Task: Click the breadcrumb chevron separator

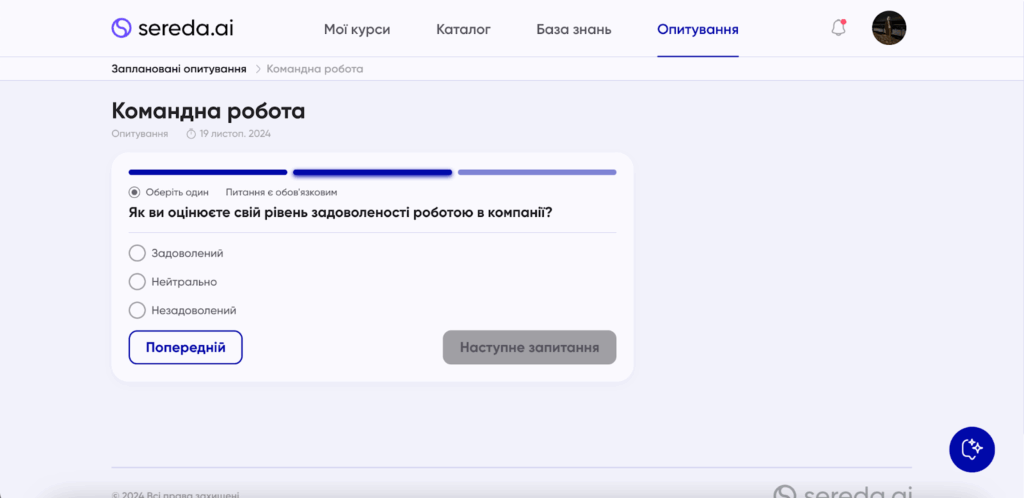Action: click(x=257, y=69)
